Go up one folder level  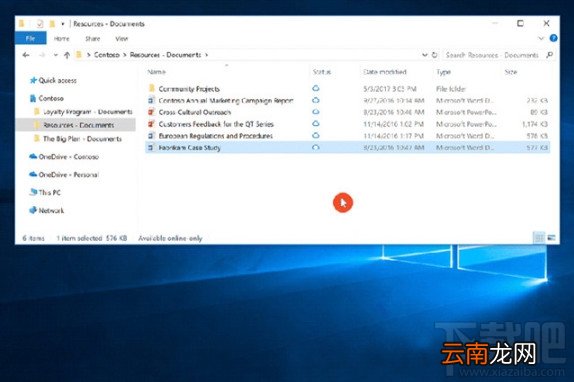[x=67, y=55]
